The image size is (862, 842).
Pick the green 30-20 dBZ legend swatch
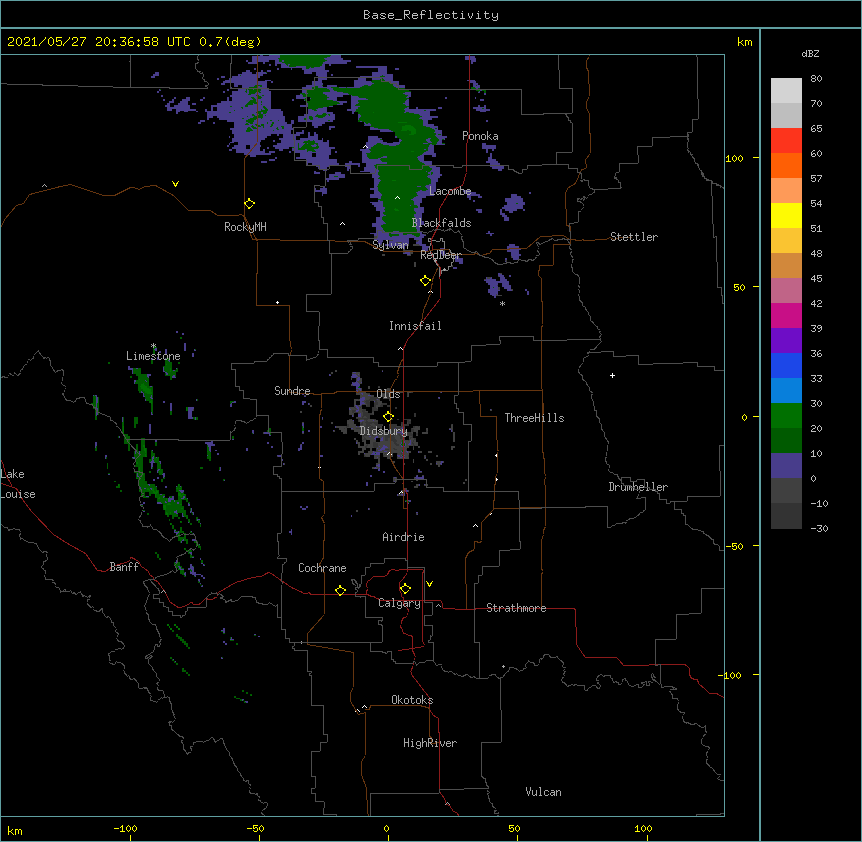[x=786, y=416]
